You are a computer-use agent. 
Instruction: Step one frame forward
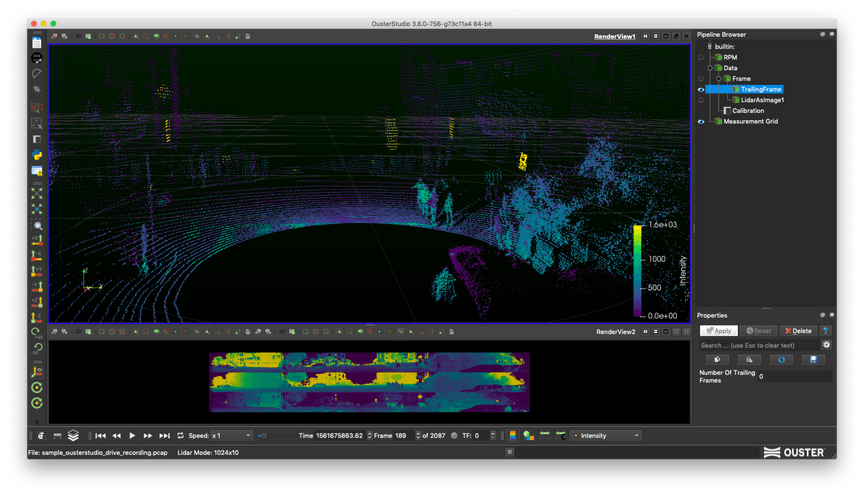(148, 435)
